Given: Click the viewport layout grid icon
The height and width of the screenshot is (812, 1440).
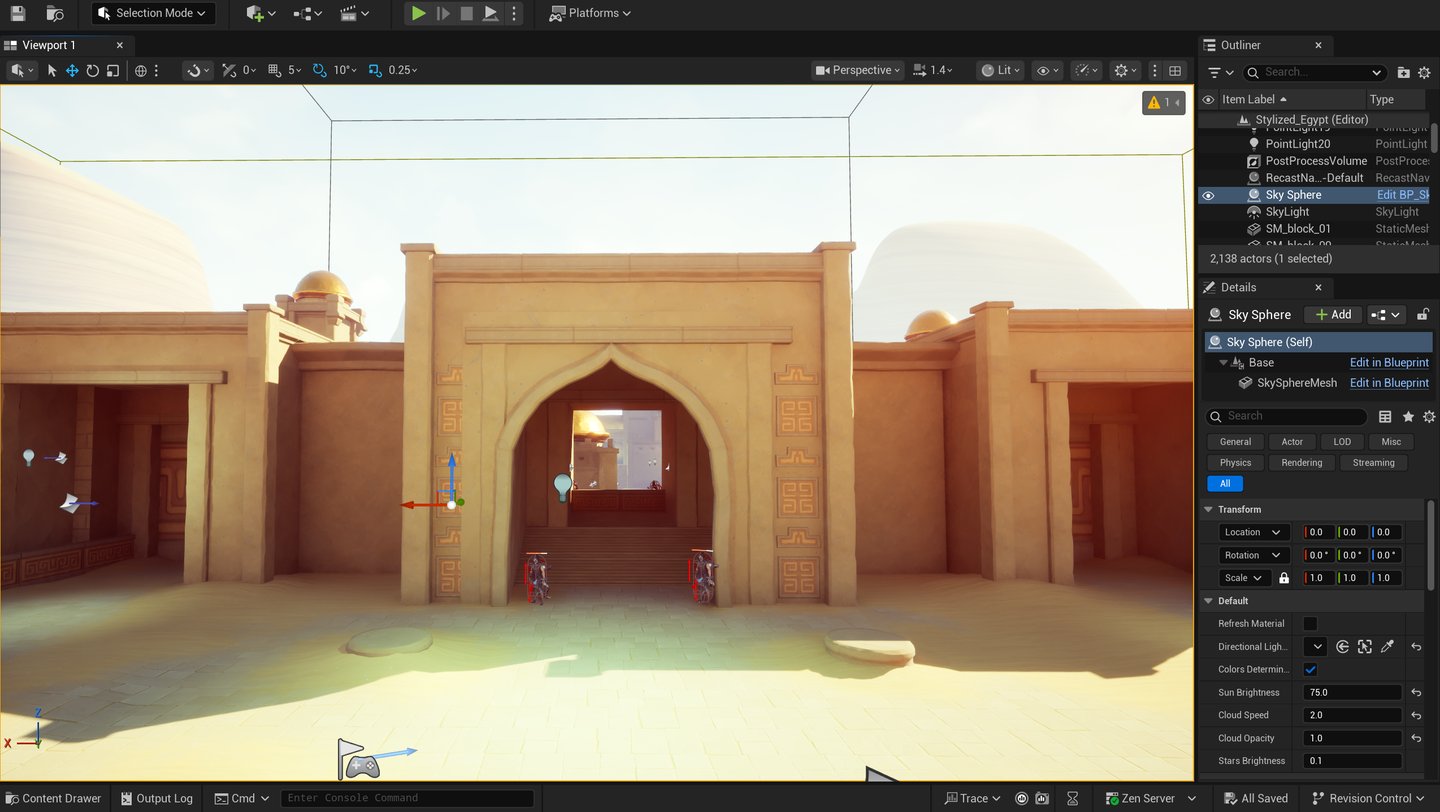Looking at the screenshot, I should [x=1175, y=70].
